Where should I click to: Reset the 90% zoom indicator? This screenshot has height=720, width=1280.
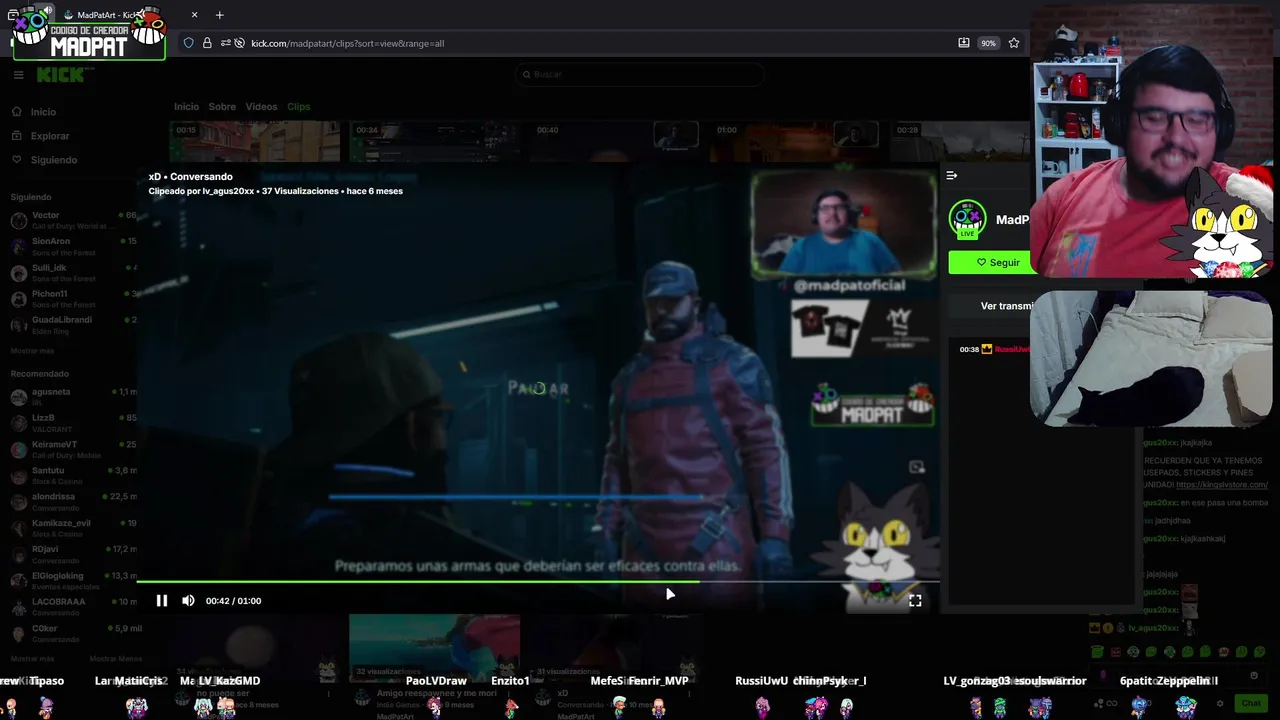(988, 43)
